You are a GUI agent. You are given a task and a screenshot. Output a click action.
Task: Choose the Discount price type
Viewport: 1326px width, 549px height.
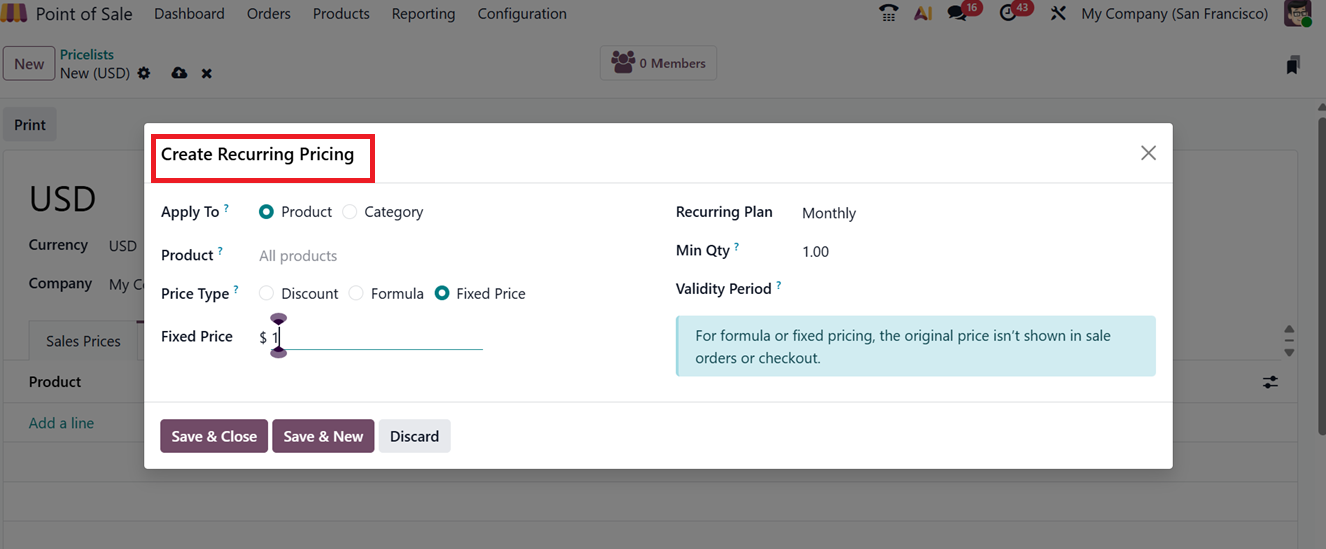(x=267, y=294)
